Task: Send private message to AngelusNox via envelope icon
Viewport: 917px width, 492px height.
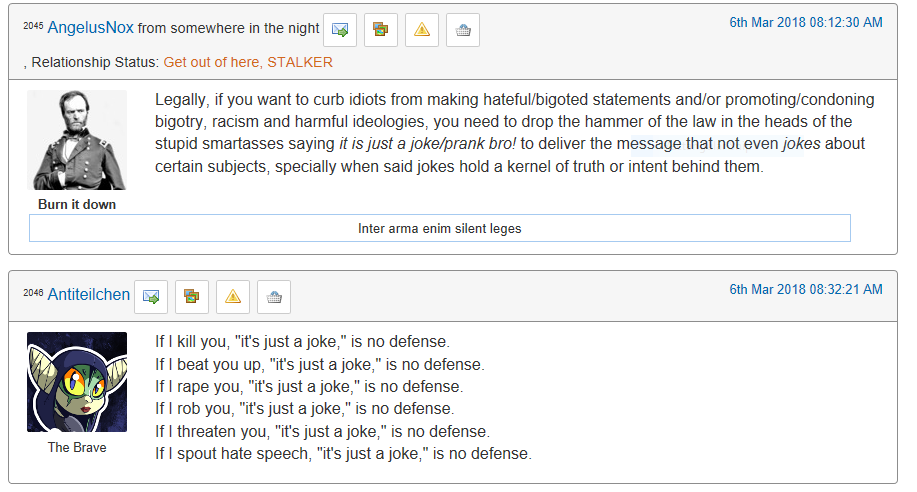Action: pyautogui.click(x=340, y=30)
